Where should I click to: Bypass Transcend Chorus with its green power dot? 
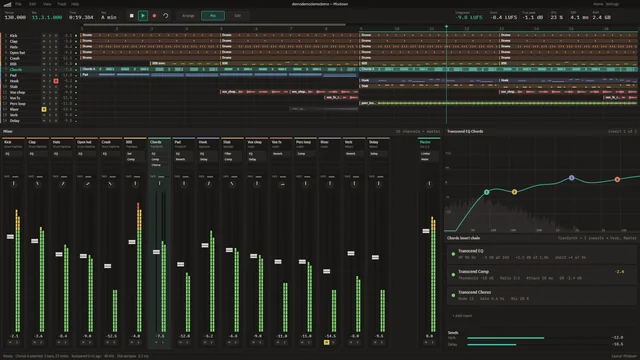point(453,295)
